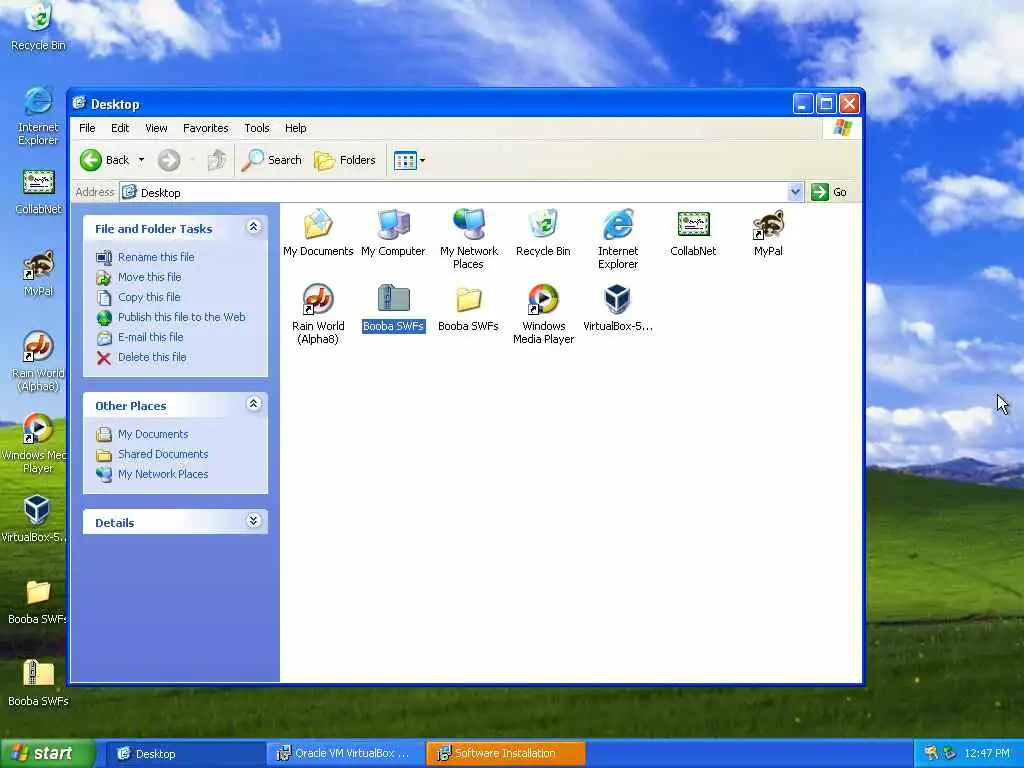The width and height of the screenshot is (1024, 768).
Task: Click Move this file link
Action: click(150, 277)
